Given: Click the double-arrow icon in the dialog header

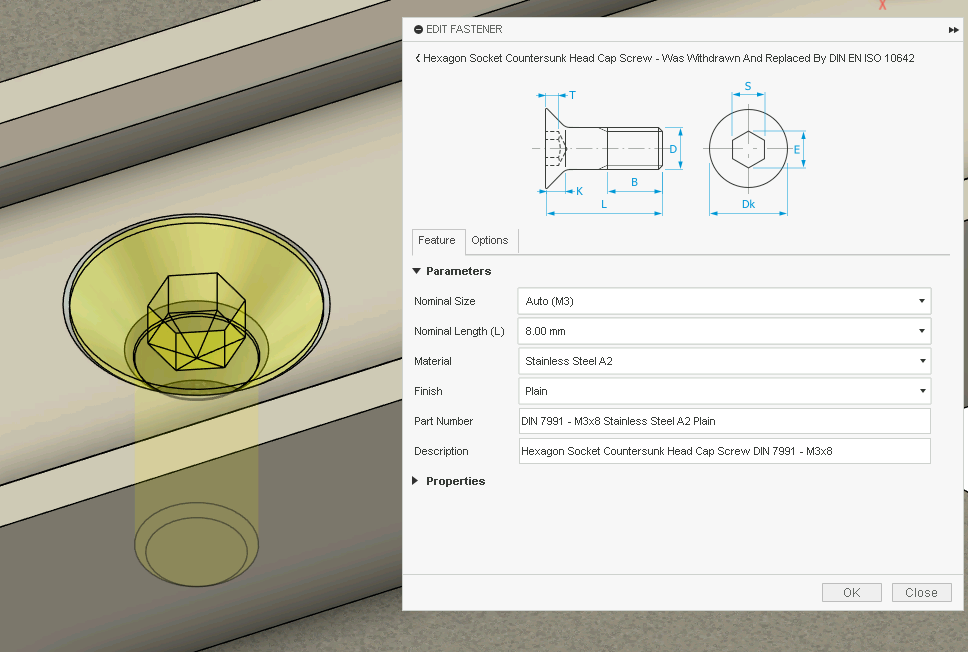Looking at the screenshot, I should (x=953, y=30).
